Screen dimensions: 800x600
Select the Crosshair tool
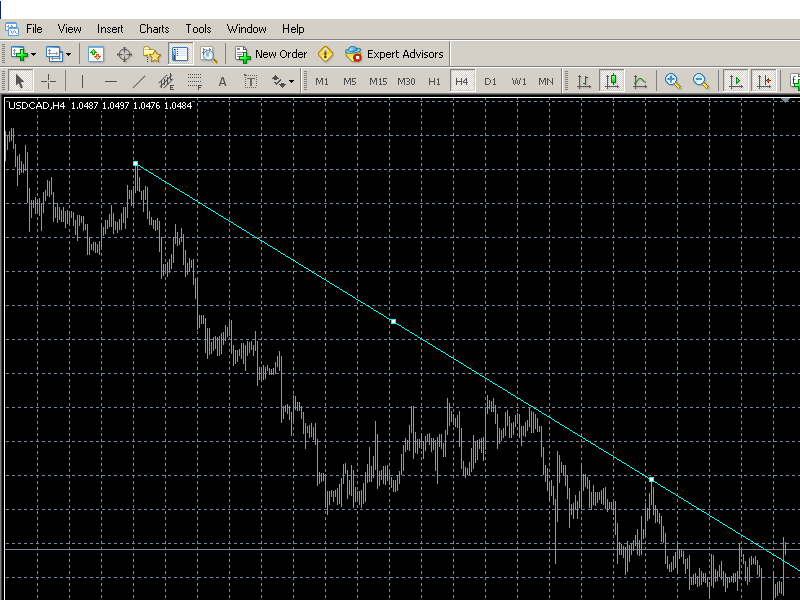tap(48, 81)
